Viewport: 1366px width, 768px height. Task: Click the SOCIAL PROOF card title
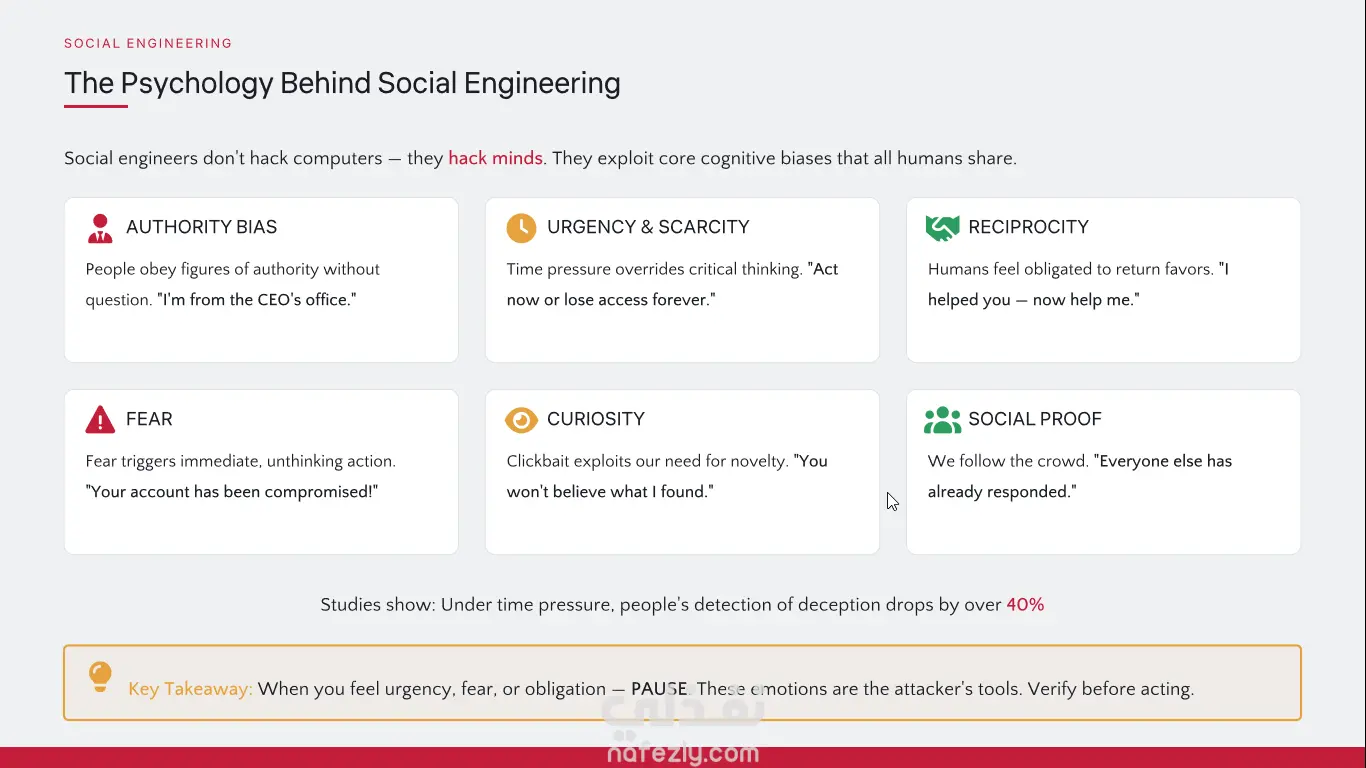(x=1035, y=420)
